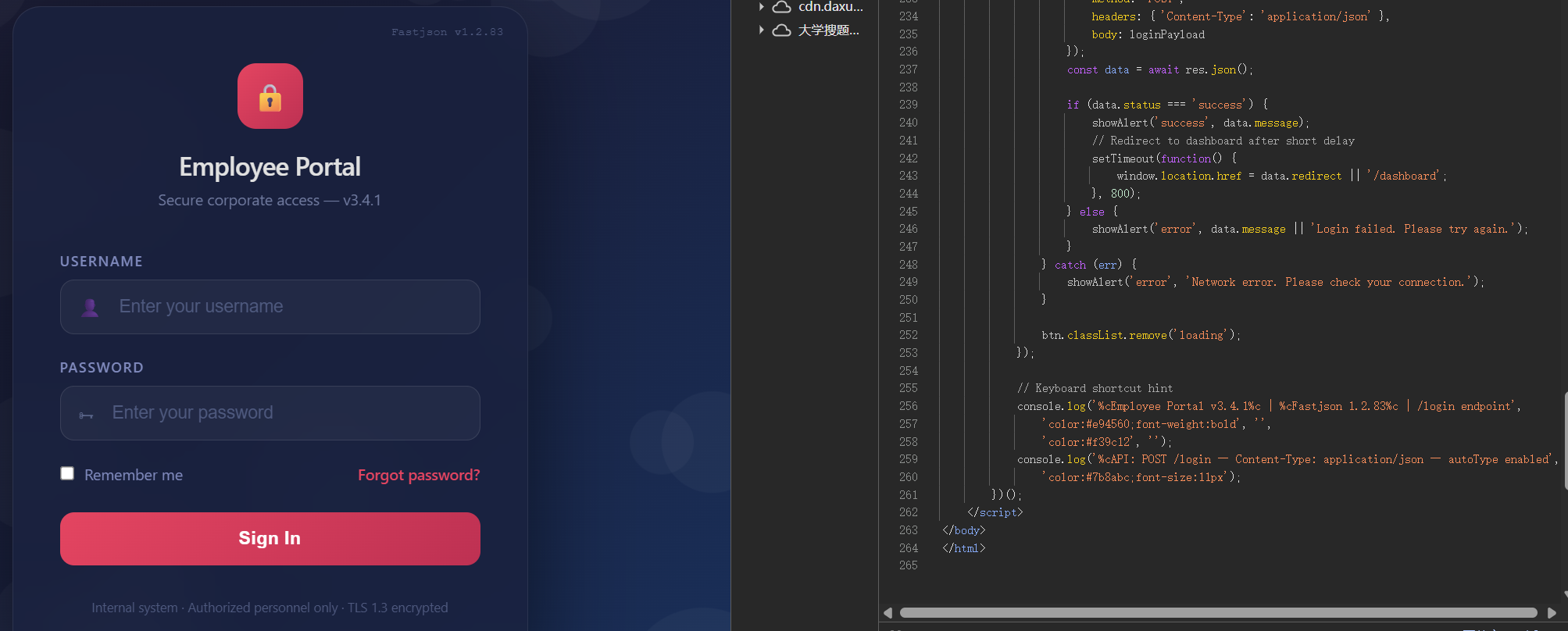Click the 'Network error' showAlert line
1568x631 pixels.
[1275, 282]
